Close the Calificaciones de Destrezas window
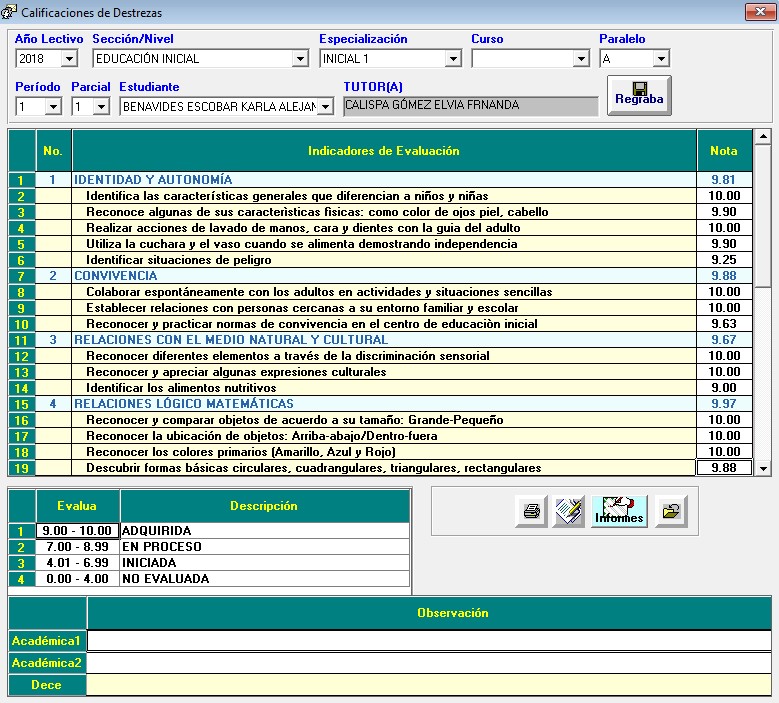Viewport: 779px width, 703px height. tap(760, 11)
